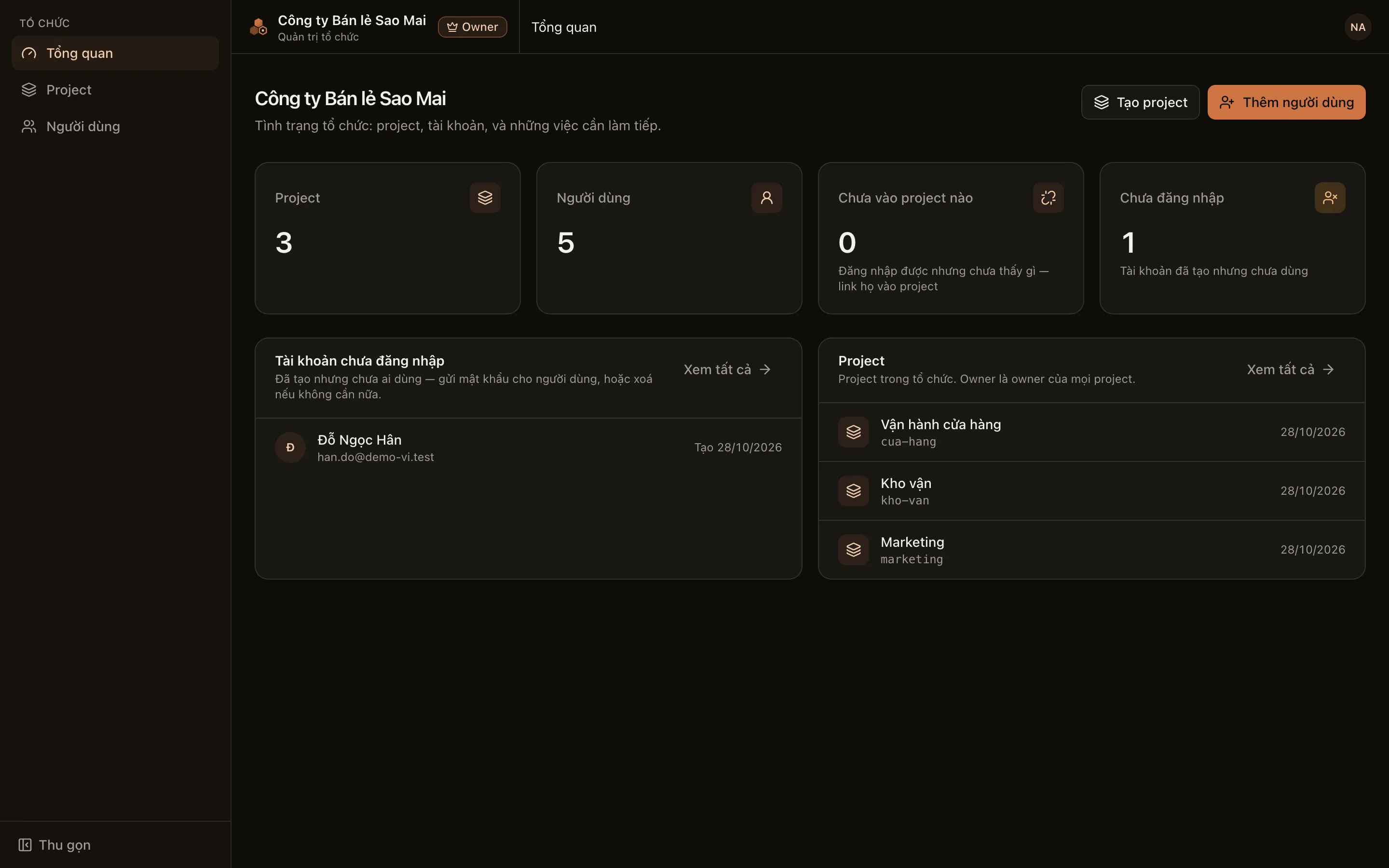The width and height of the screenshot is (1389, 868).
Task: Open the Tổng quan sidebar item
Action: 115,54
